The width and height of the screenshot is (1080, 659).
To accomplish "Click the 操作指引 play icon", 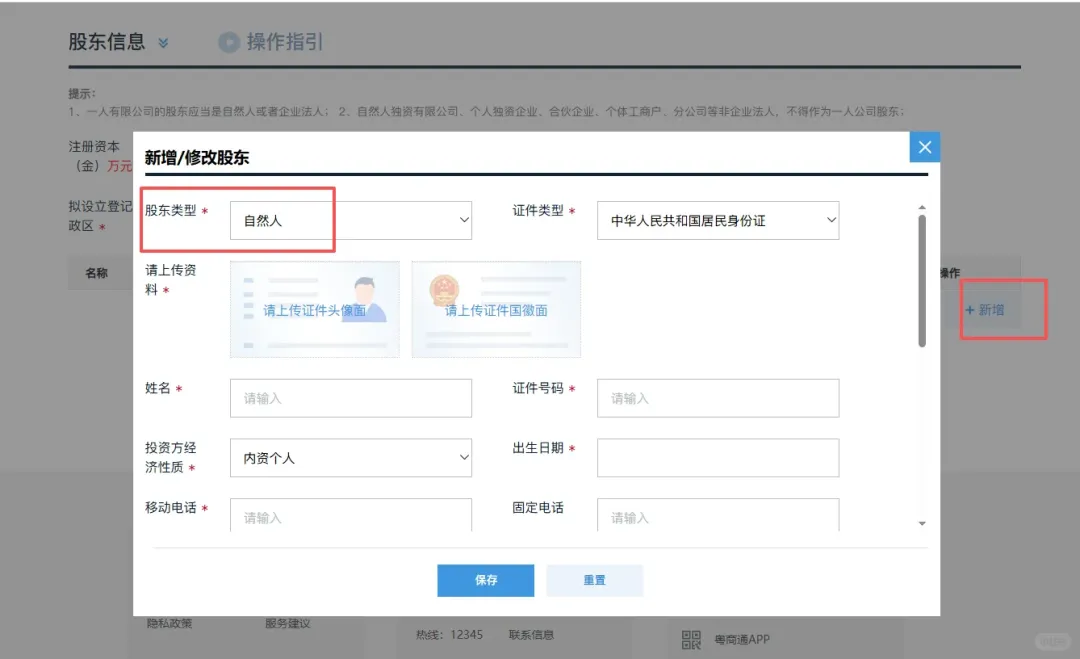I will (x=228, y=42).
